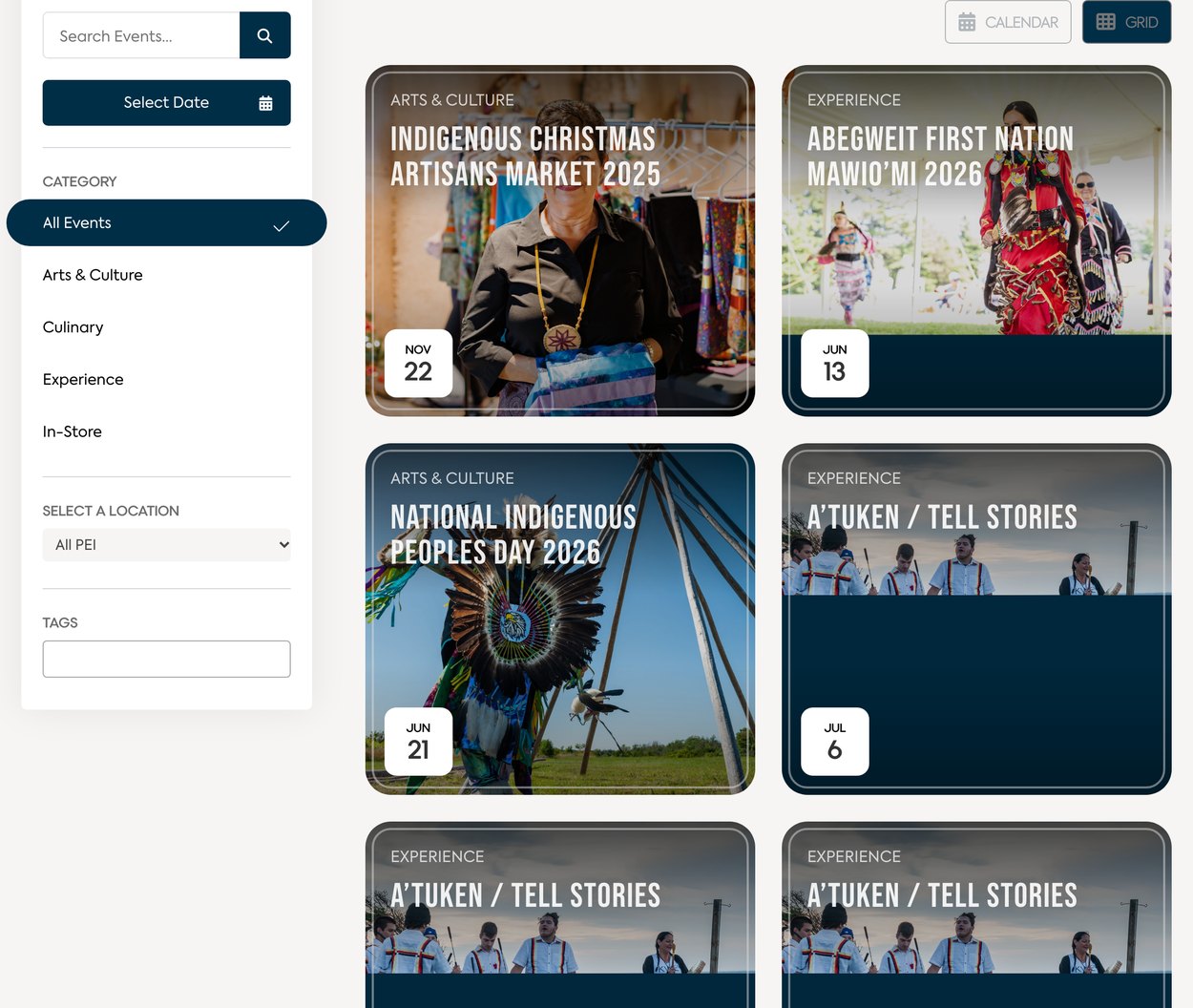
Task: Open National Indigenous Peoples Day 2026 card
Action: [560, 619]
